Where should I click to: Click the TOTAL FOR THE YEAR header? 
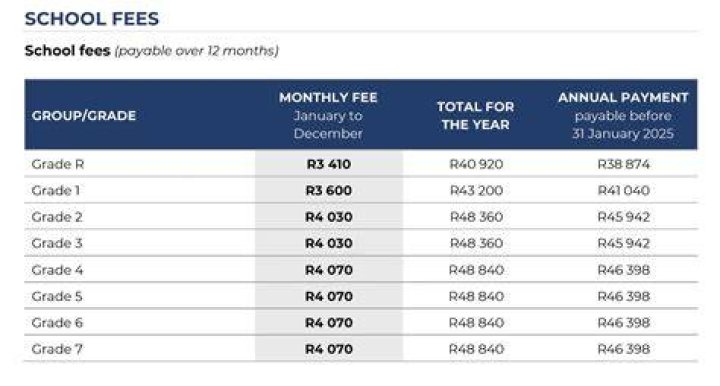click(475, 116)
